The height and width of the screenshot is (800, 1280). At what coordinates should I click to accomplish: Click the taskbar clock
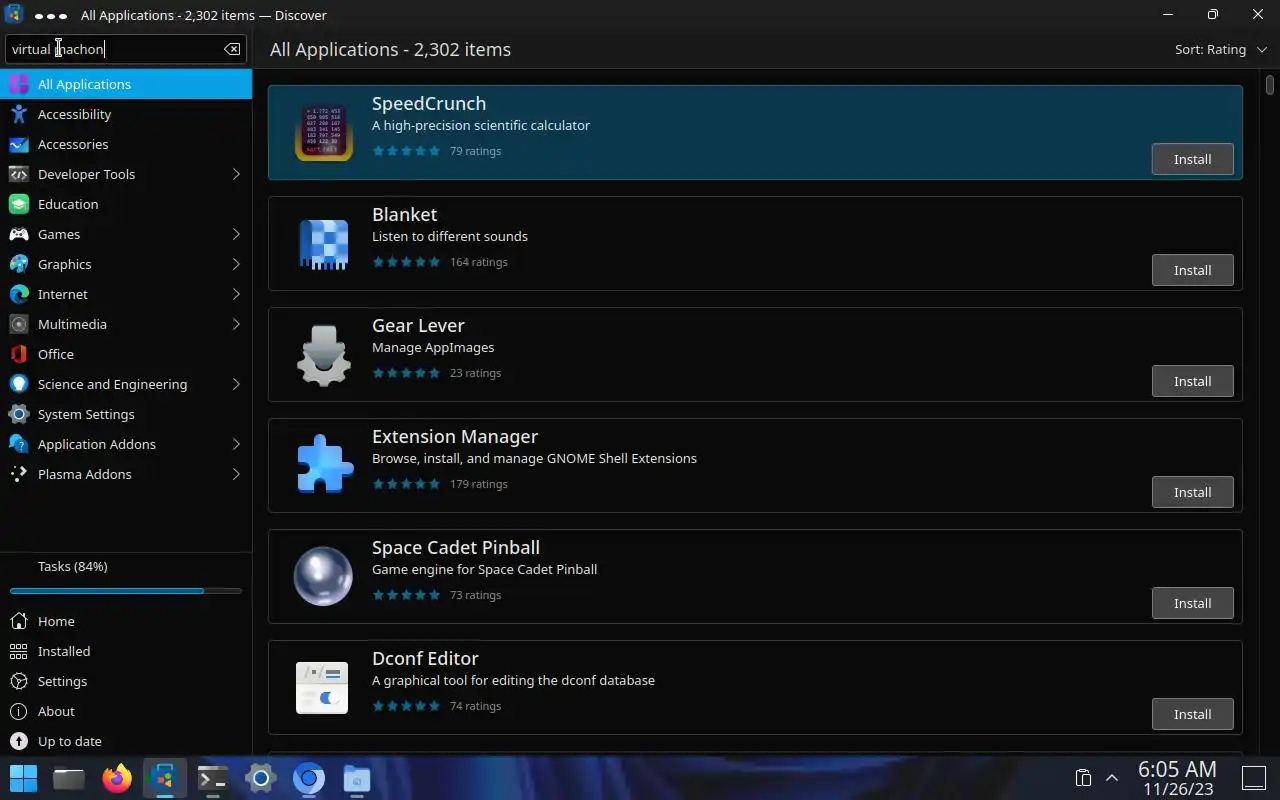pyautogui.click(x=1177, y=778)
